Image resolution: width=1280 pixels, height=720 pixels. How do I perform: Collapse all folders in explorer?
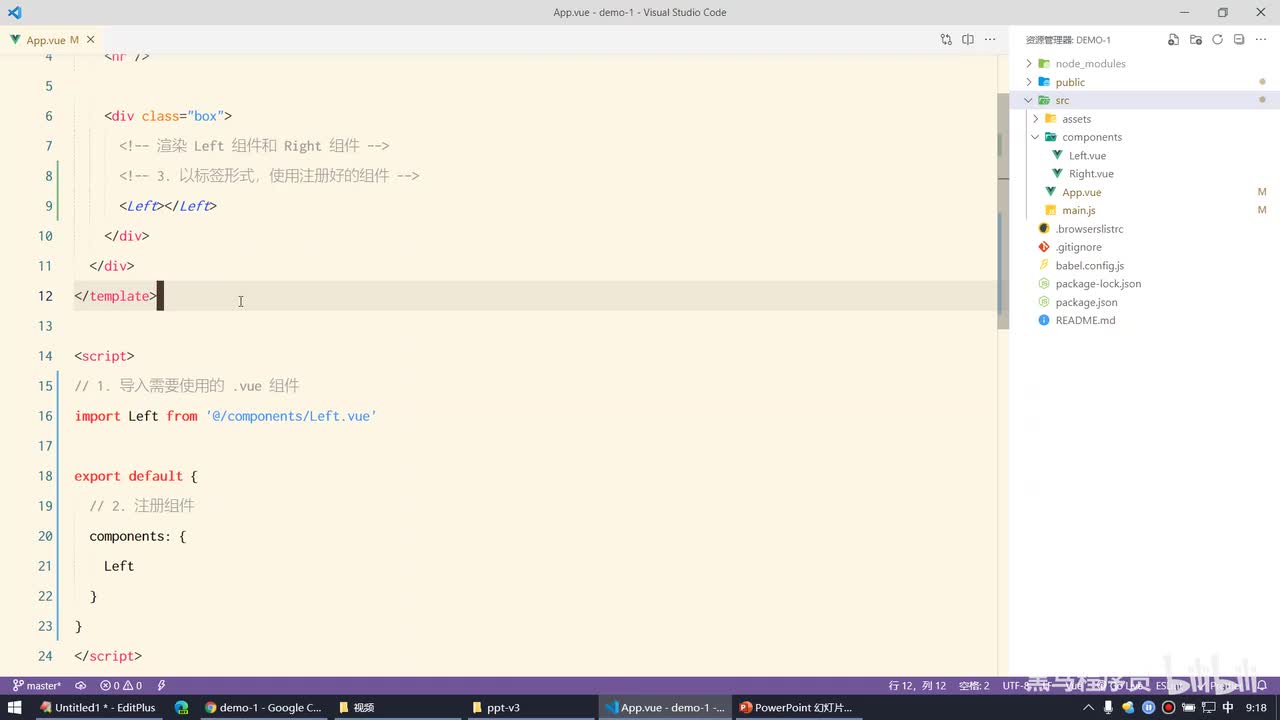(x=1239, y=40)
